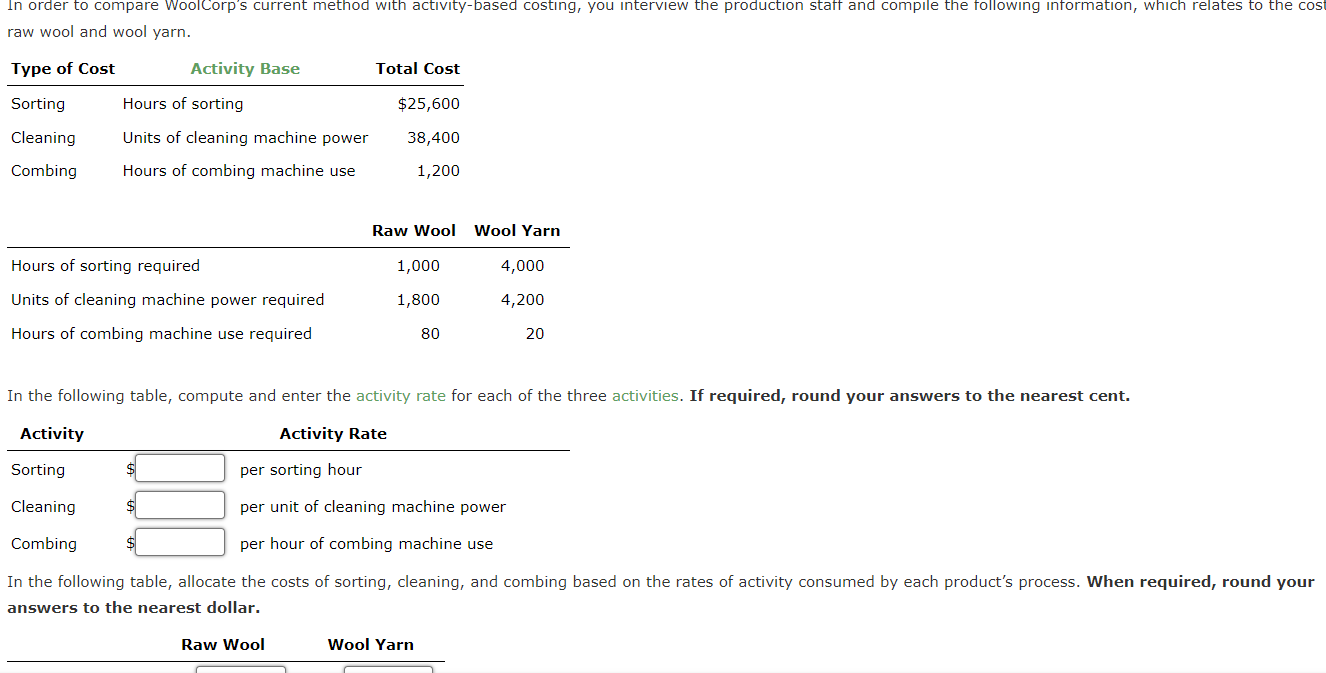
Task: Select the Sorting row label
Action: pos(37,103)
